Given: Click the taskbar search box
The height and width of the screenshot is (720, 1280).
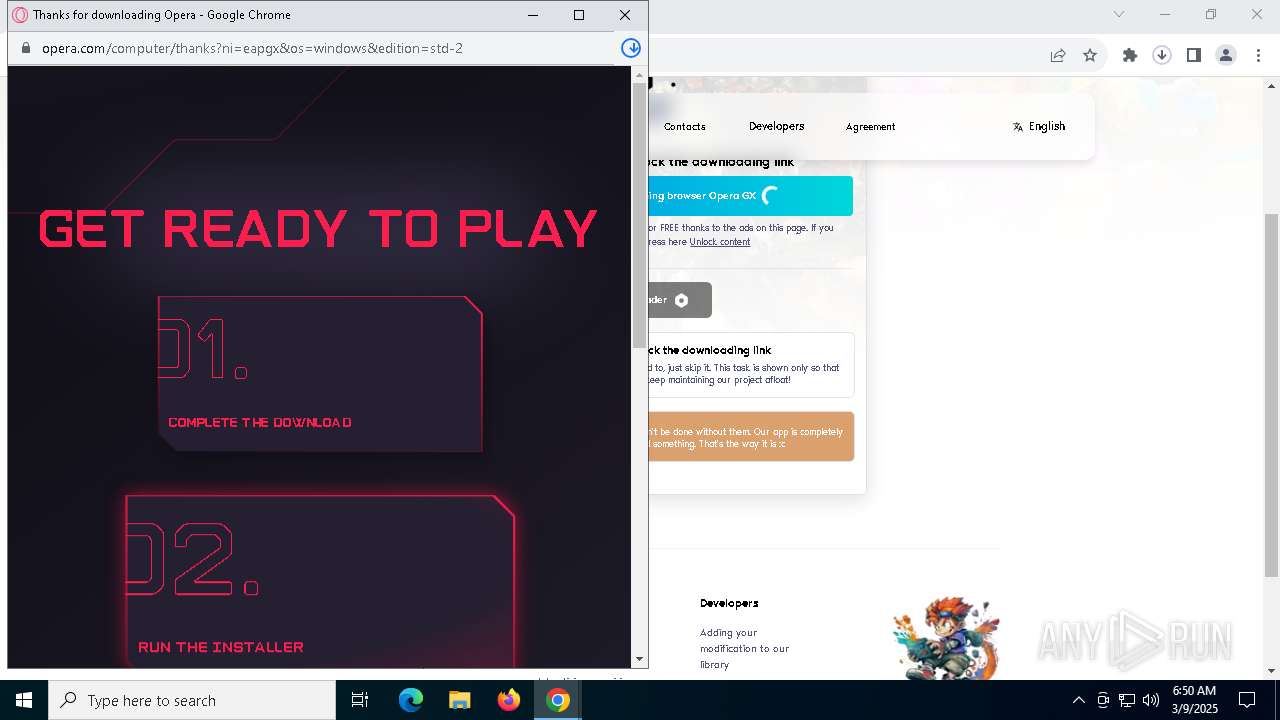Looking at the screenshot, I should [192, 700].
